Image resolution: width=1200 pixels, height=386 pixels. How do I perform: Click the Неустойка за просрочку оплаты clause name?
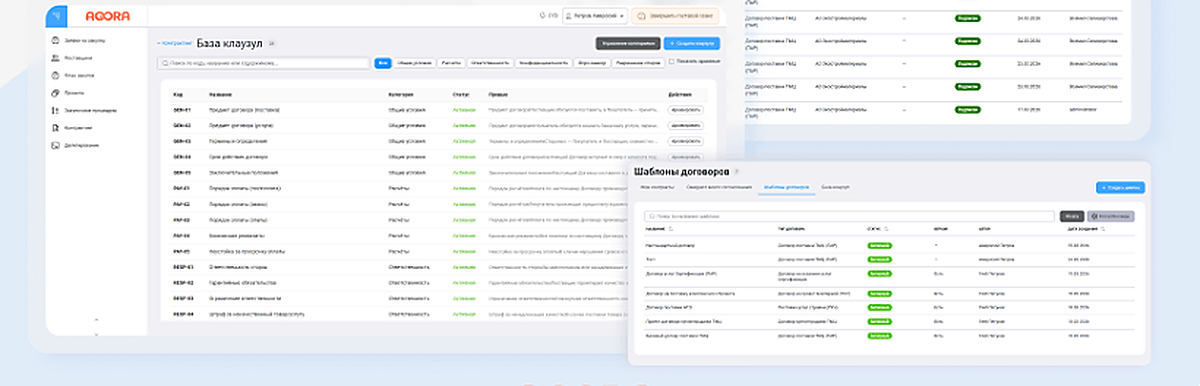[x=247, y=251]
